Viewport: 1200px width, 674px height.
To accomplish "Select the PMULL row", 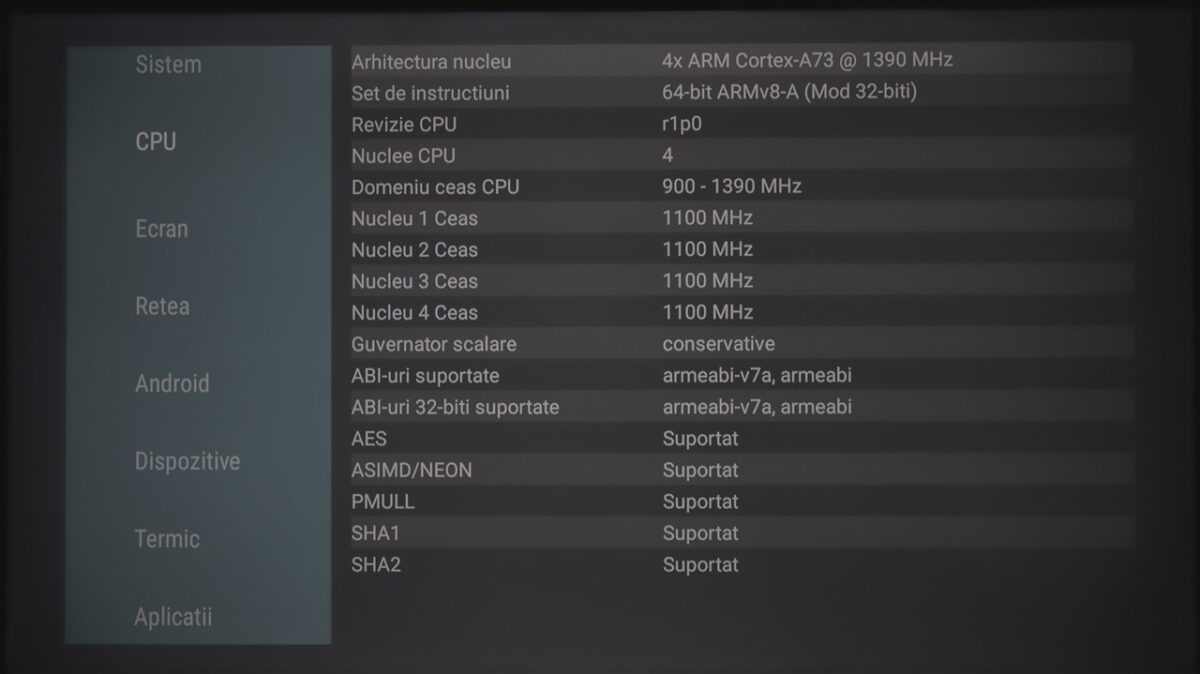I will click(740, 501).
